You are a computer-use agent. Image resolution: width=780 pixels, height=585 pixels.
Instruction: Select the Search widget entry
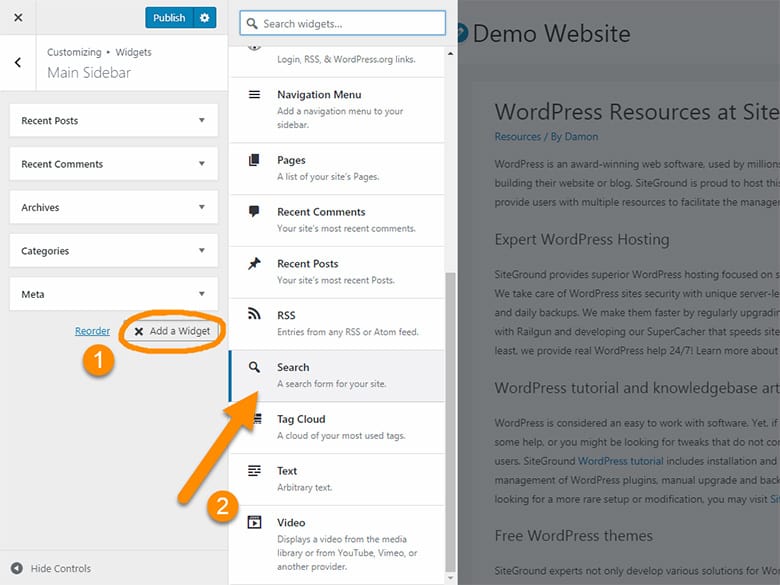337,376
